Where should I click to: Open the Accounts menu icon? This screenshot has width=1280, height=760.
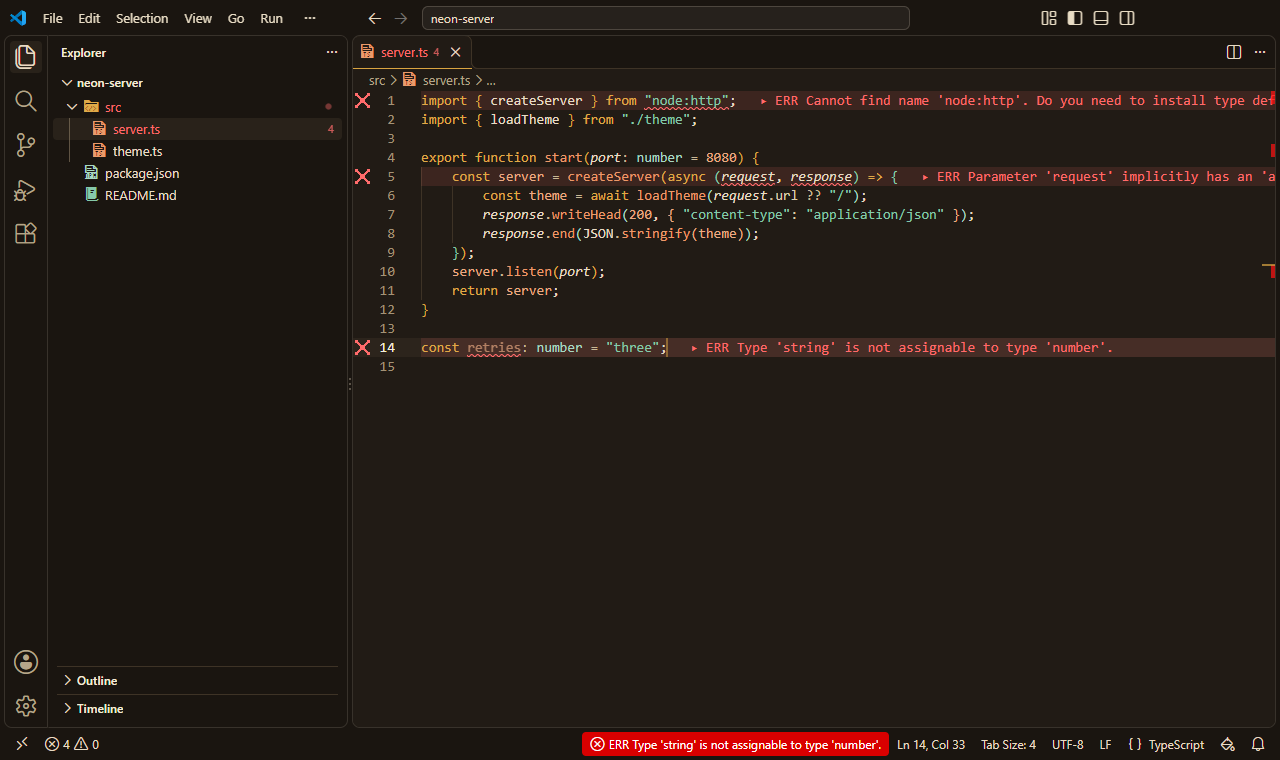coord(26,662)
